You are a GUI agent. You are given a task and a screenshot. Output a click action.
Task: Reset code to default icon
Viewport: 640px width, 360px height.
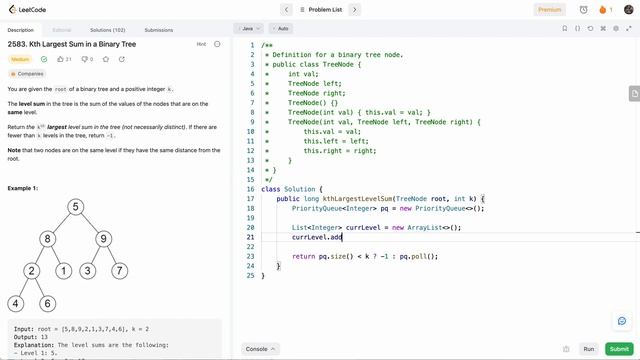point(590,28)
